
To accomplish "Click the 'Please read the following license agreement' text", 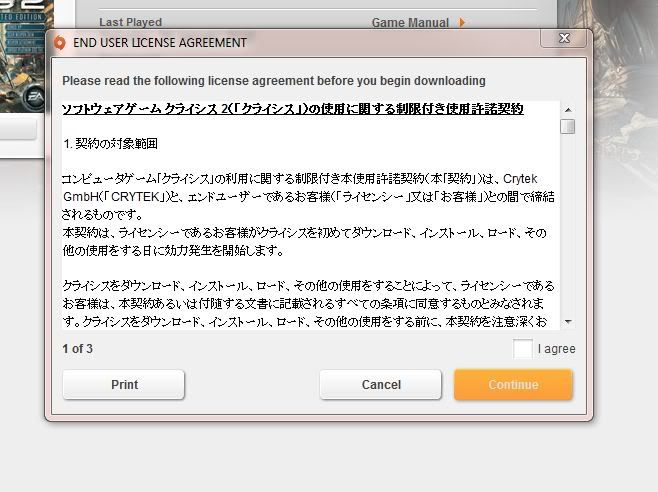I will 274,81.
